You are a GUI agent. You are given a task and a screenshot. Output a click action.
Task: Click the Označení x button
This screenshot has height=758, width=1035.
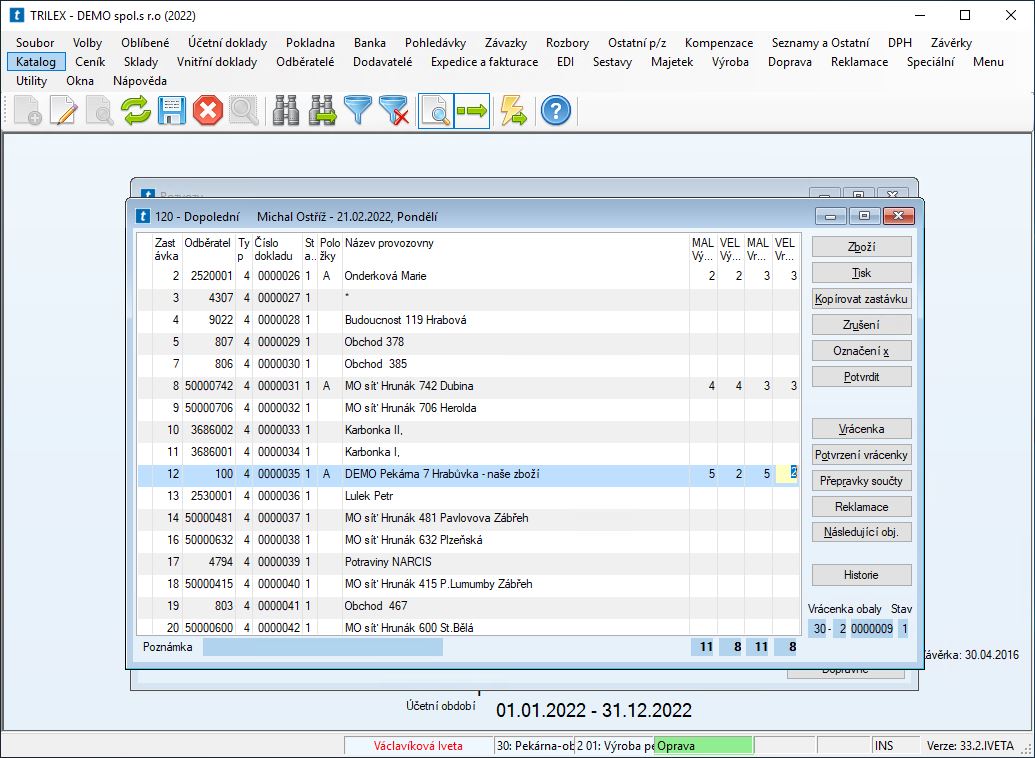(861, 351)
